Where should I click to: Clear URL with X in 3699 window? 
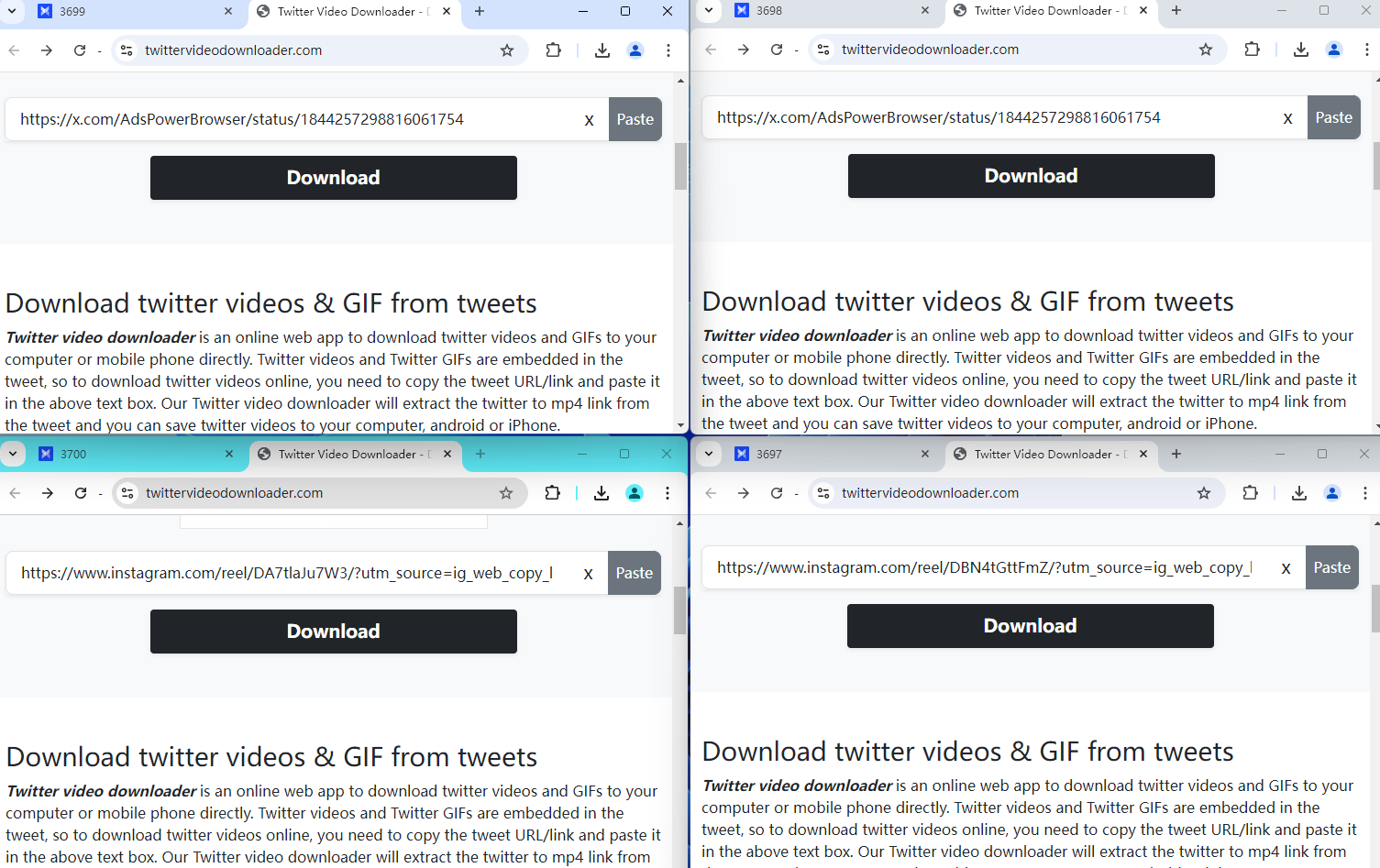click(x=589, y=120)
